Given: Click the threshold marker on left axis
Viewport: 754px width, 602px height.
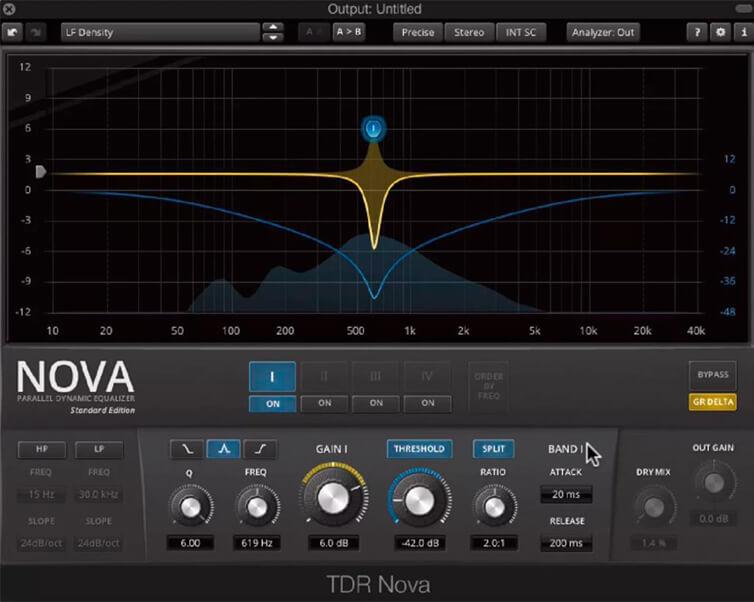Looking at the screenshot, I should (x=41, y=172).
